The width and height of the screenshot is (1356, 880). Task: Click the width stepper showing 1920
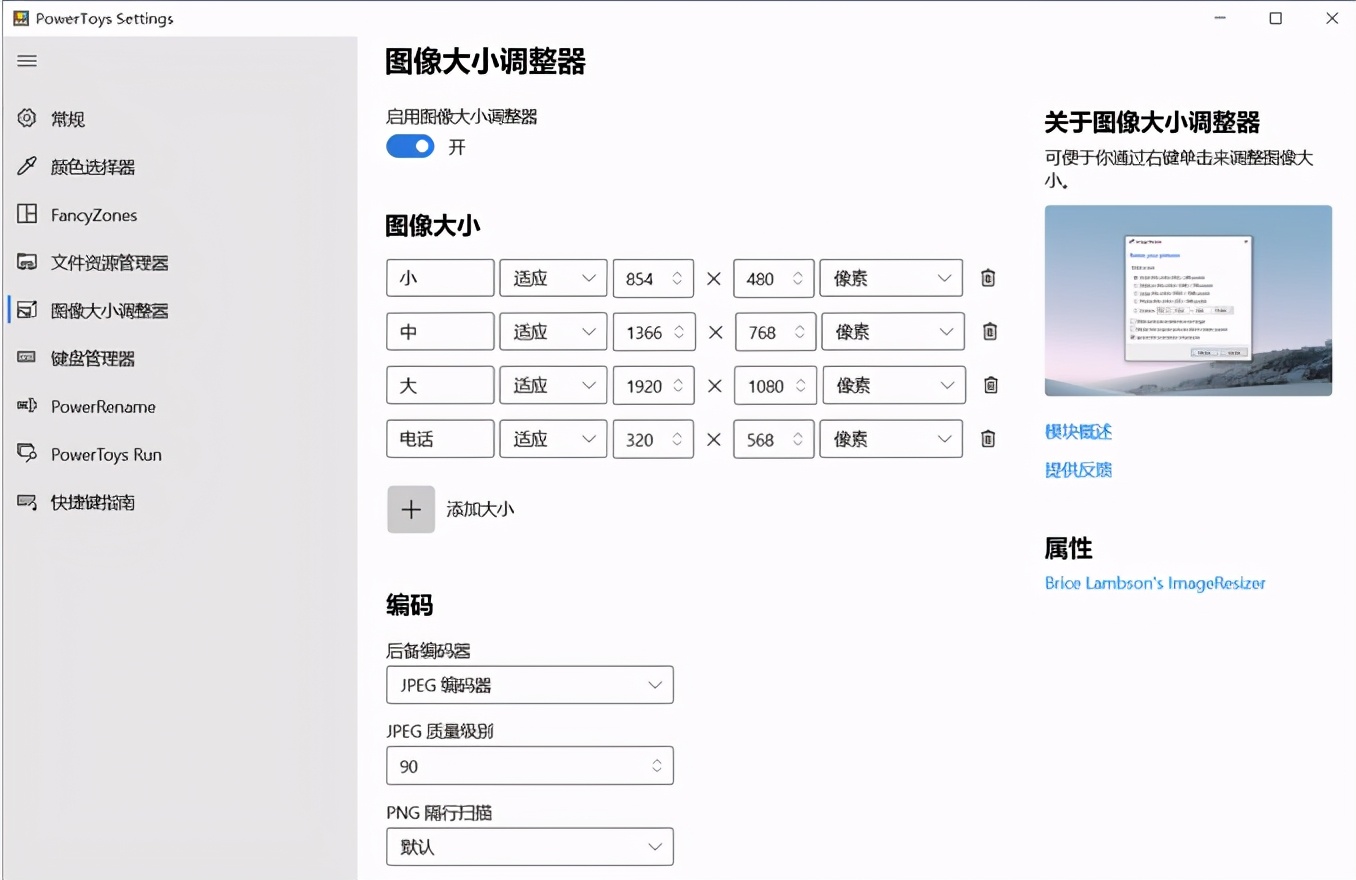coord(654,385)
